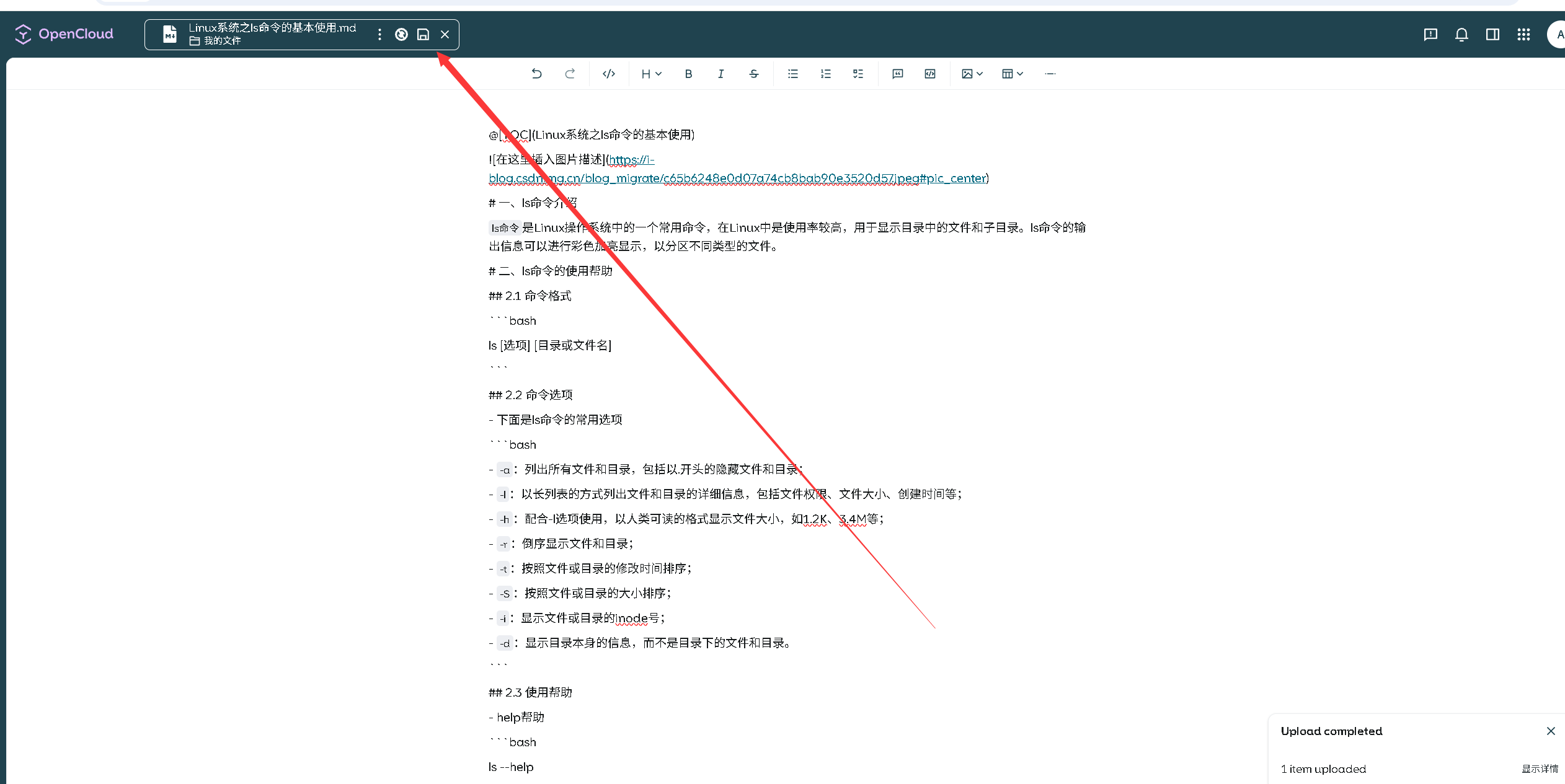Click the '-a' option description line
The image size is (1565, 784).
point(645,469)
